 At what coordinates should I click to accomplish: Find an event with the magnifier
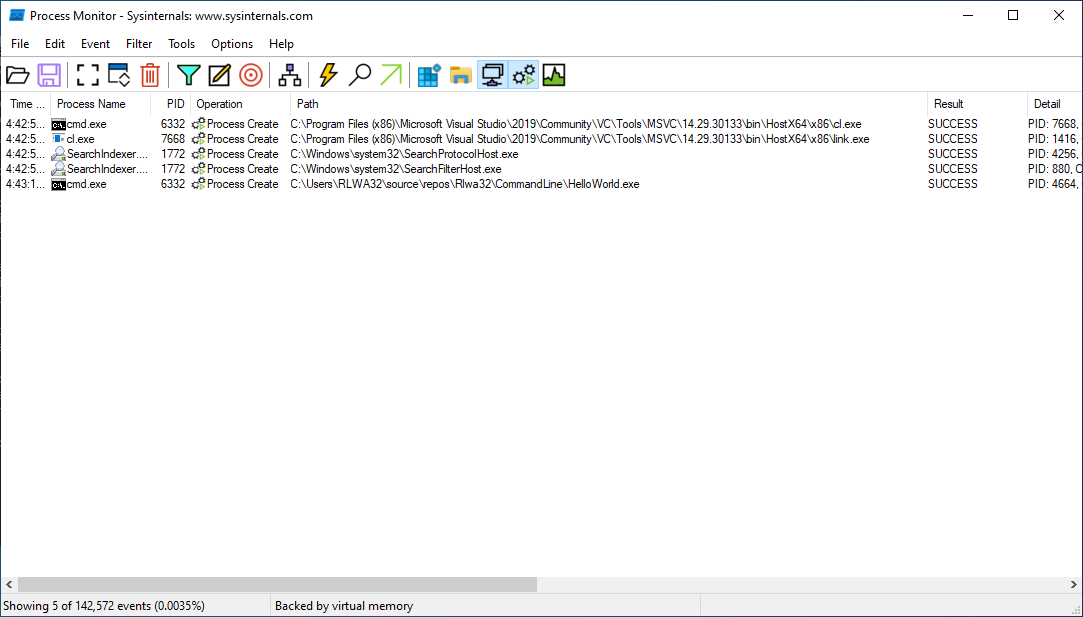click(360, 74)
